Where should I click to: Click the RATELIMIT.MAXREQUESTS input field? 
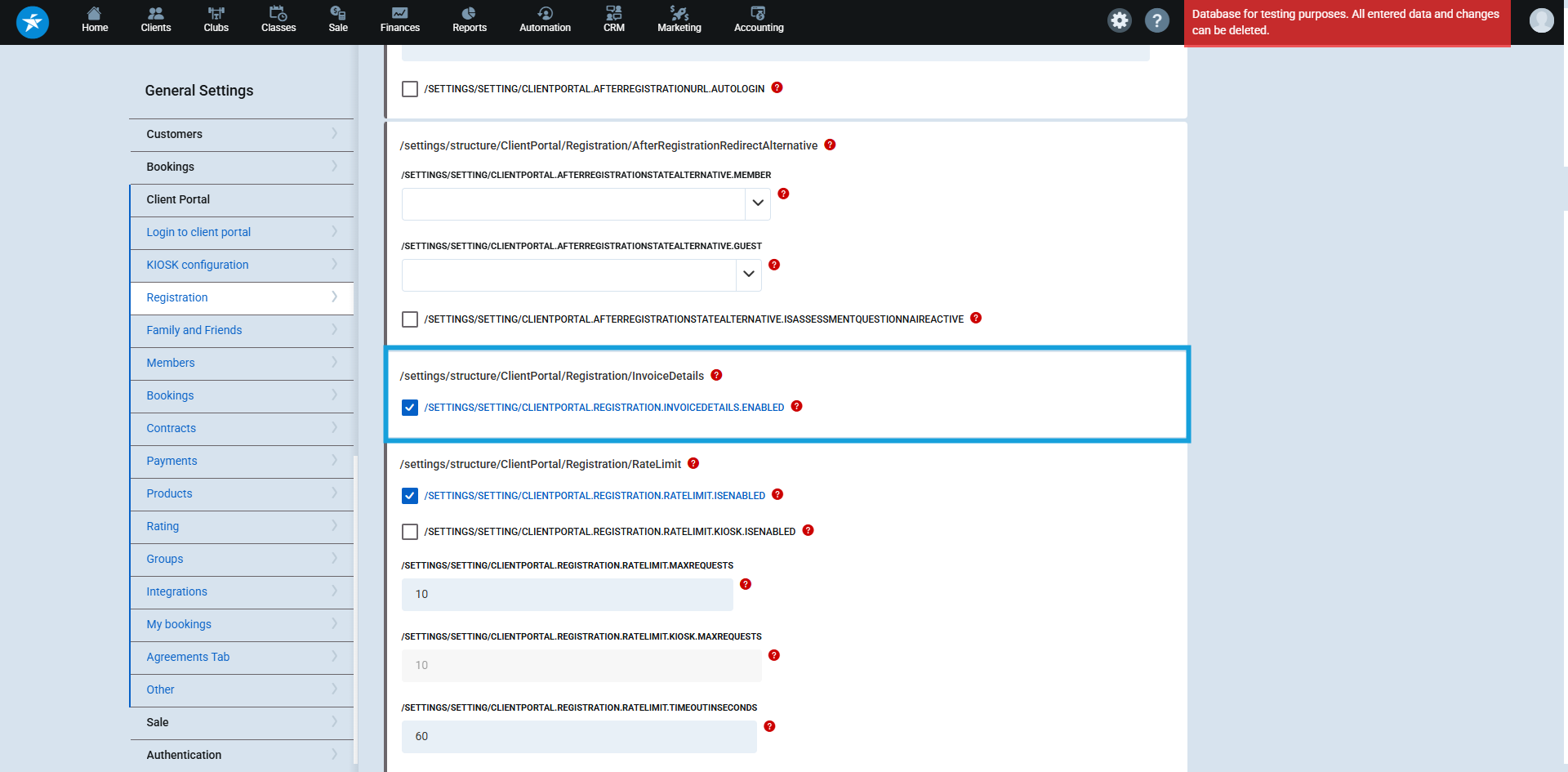click(x=567, y=595)
